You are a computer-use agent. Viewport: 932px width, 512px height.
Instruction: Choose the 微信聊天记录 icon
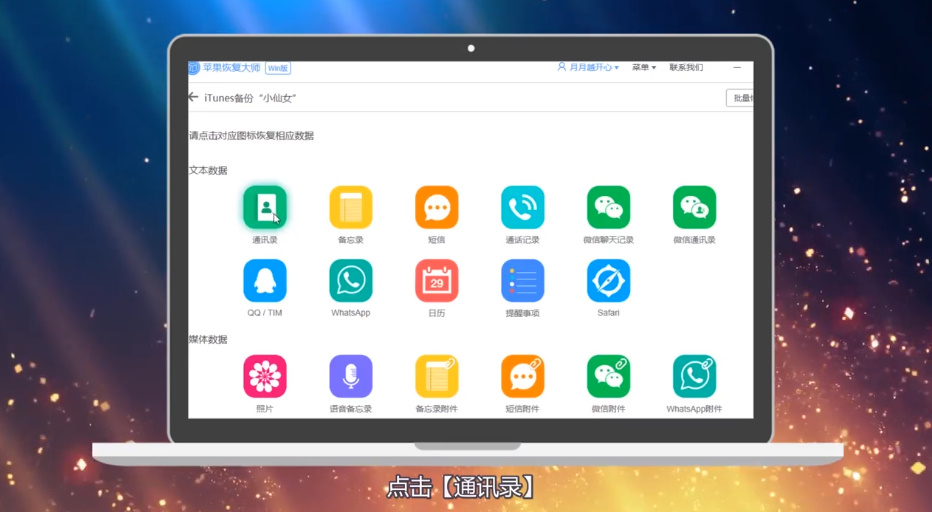click(609, 207)
